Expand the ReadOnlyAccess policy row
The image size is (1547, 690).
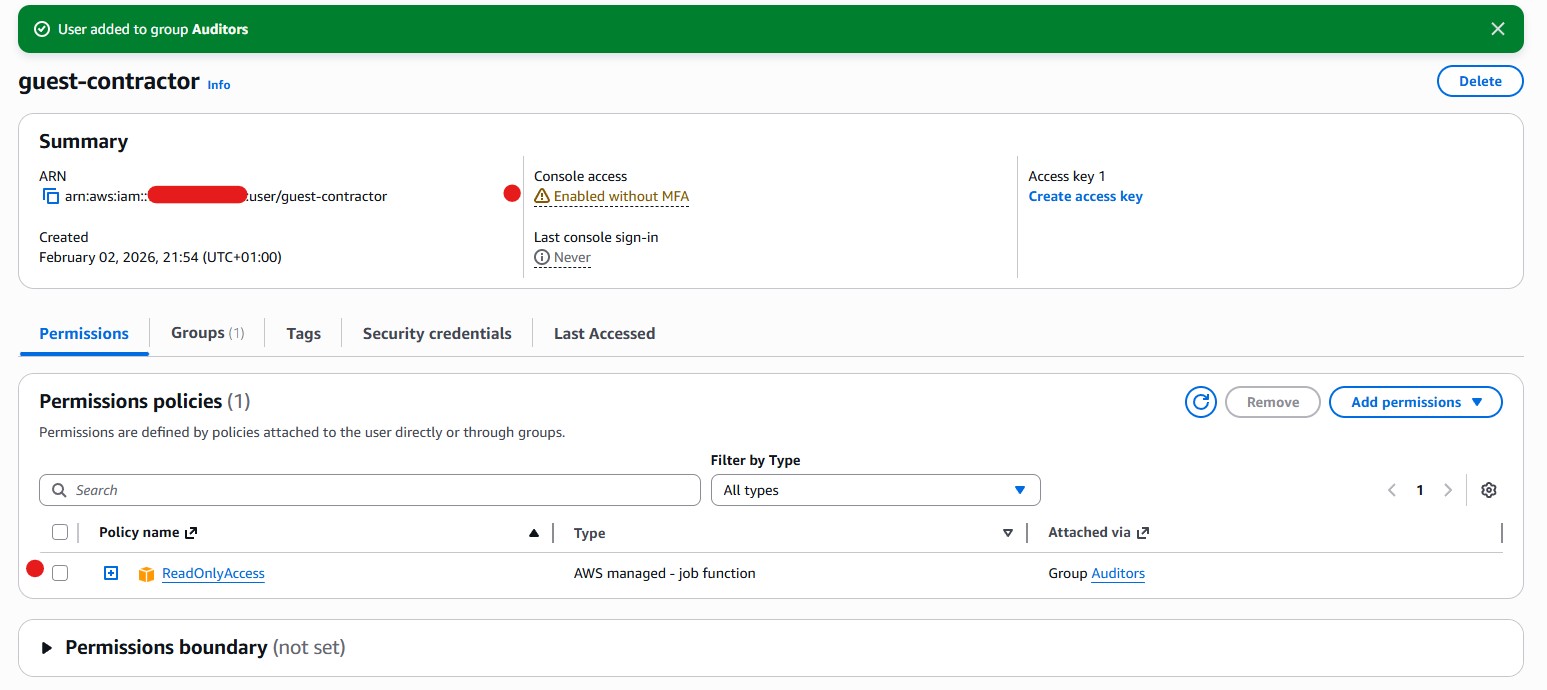[x=111, y=573]
